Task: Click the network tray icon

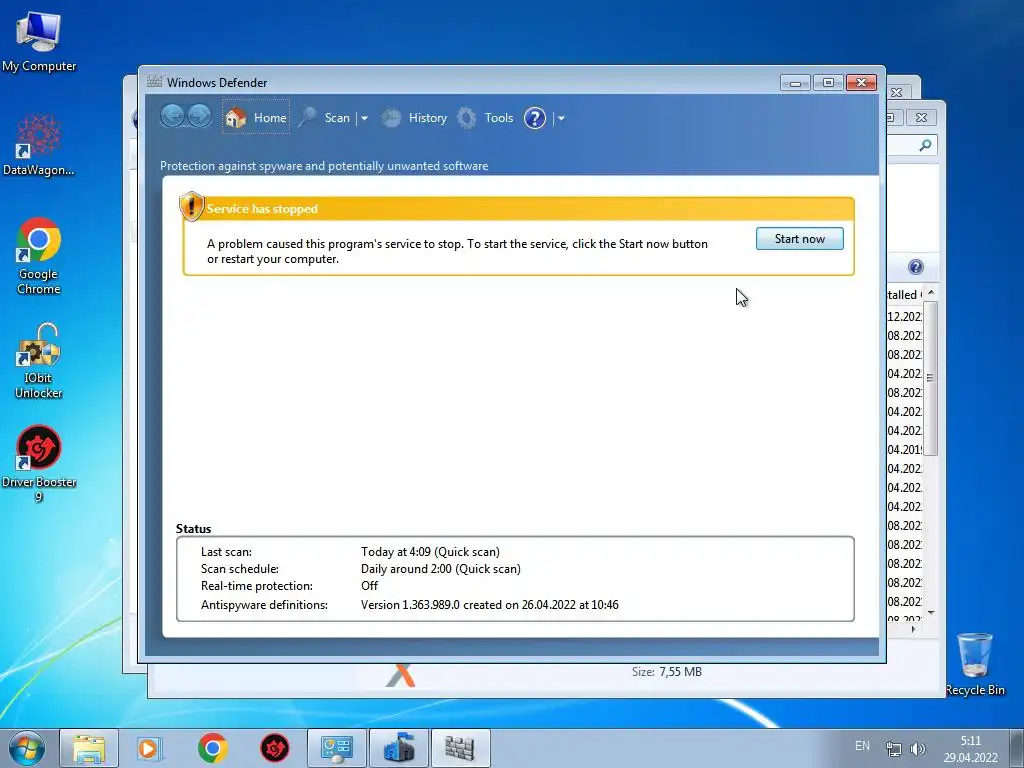Action: tap(893, 749)
